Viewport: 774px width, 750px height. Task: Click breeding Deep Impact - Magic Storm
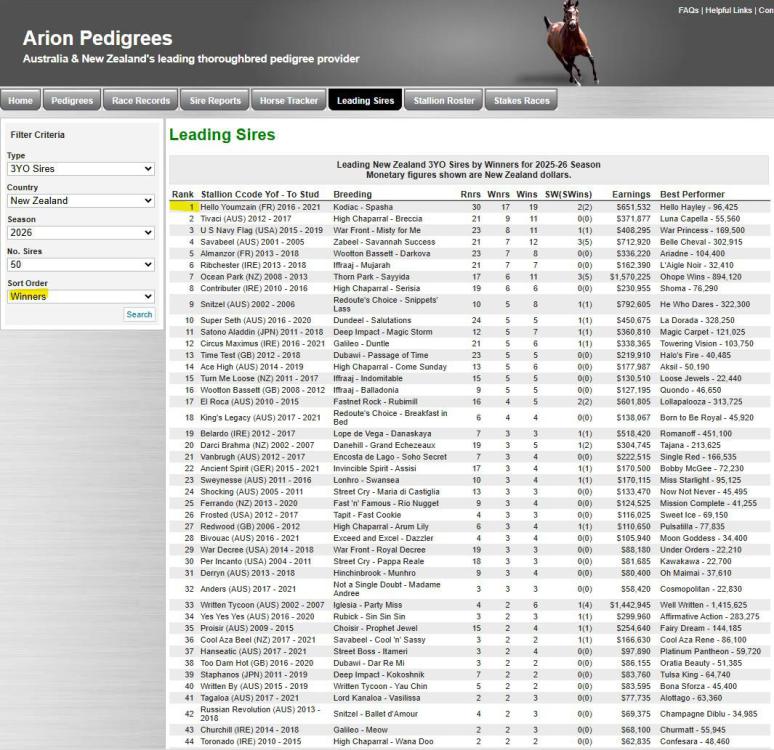coord(383,332)
